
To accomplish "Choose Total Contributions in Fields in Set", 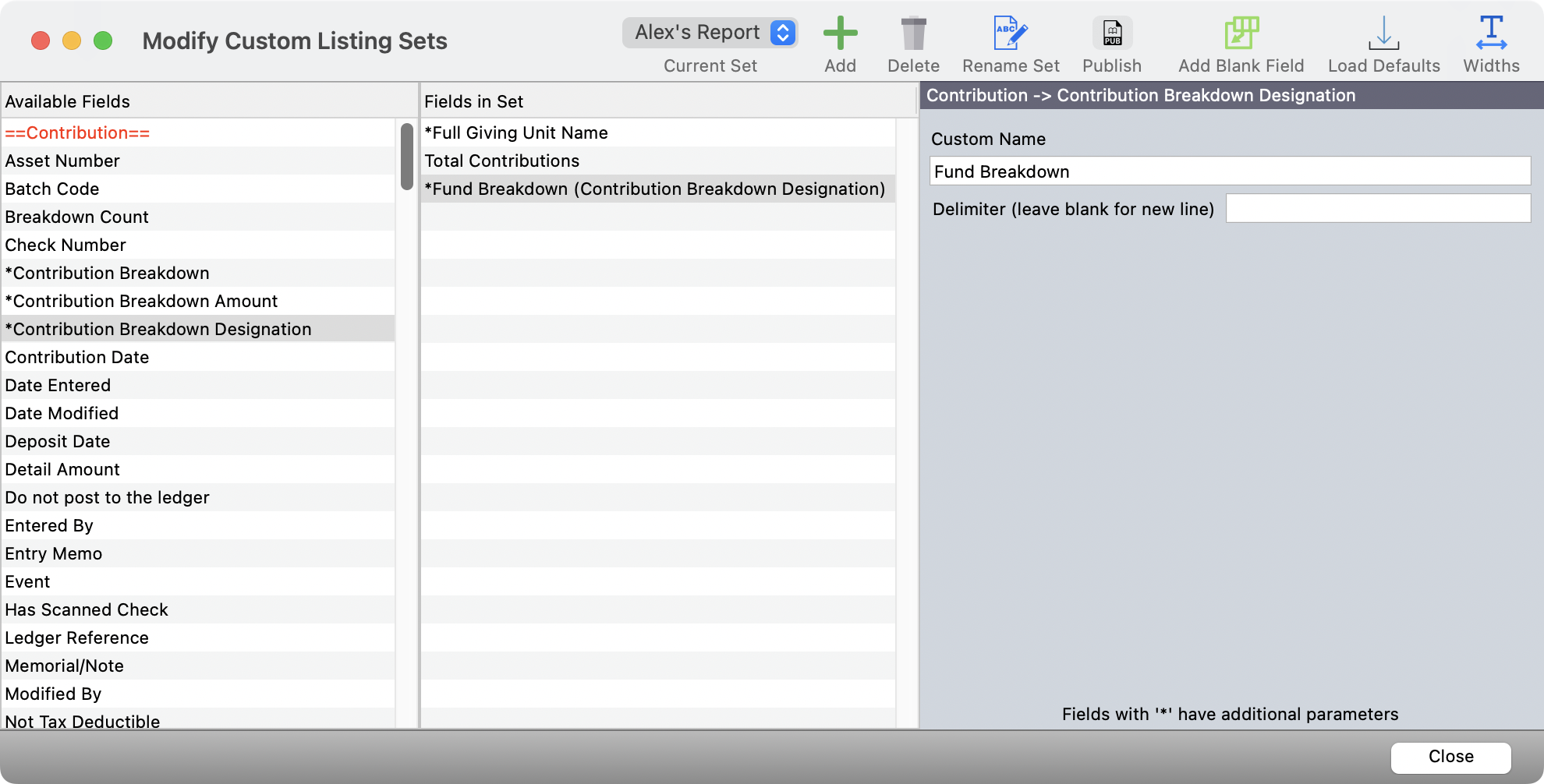I will (x=501, y=161).
